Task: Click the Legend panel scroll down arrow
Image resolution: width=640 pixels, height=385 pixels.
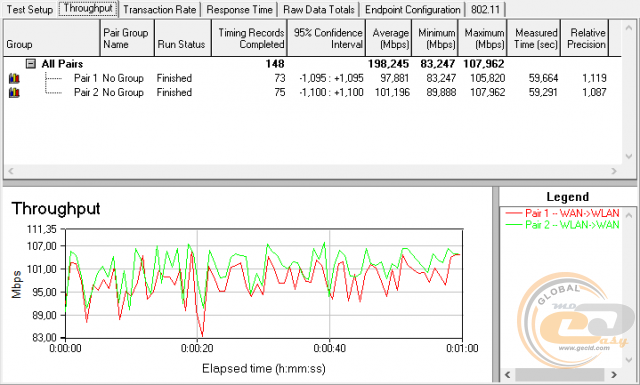Action: click(x=629, y=360)
